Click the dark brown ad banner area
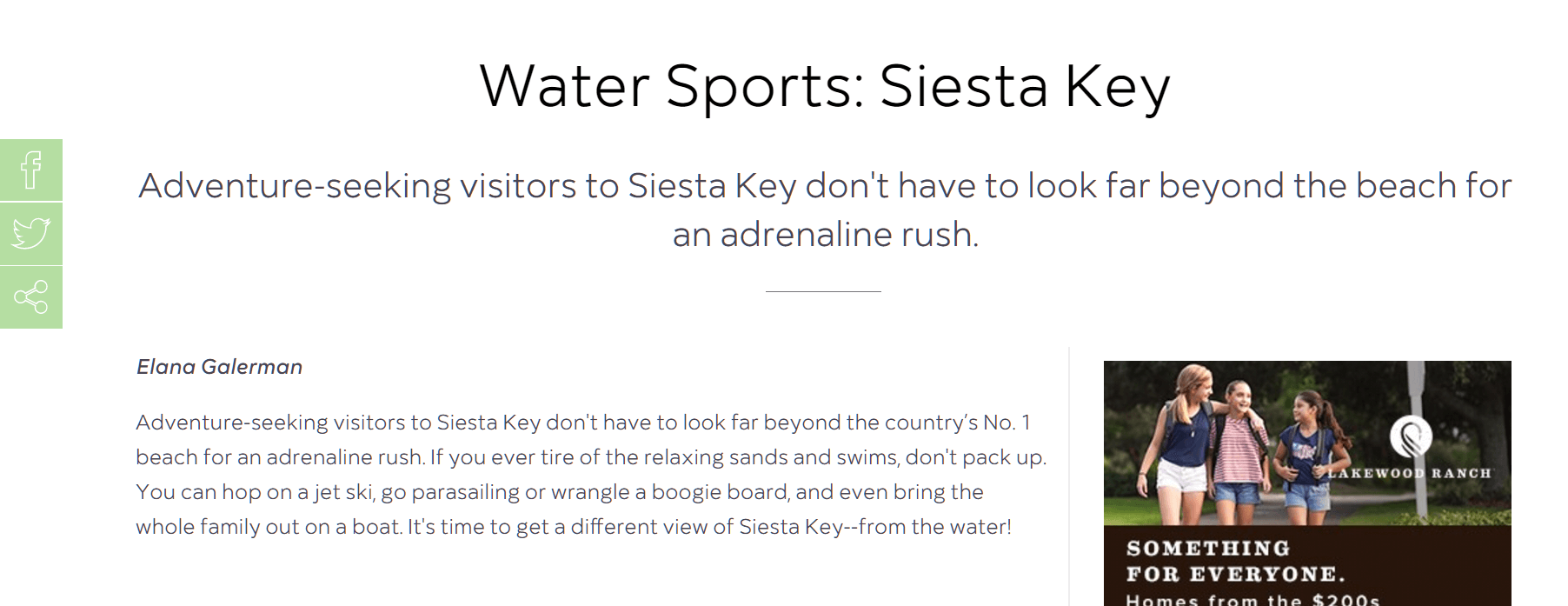The image size is (1568, 606). pos(1307,565)
